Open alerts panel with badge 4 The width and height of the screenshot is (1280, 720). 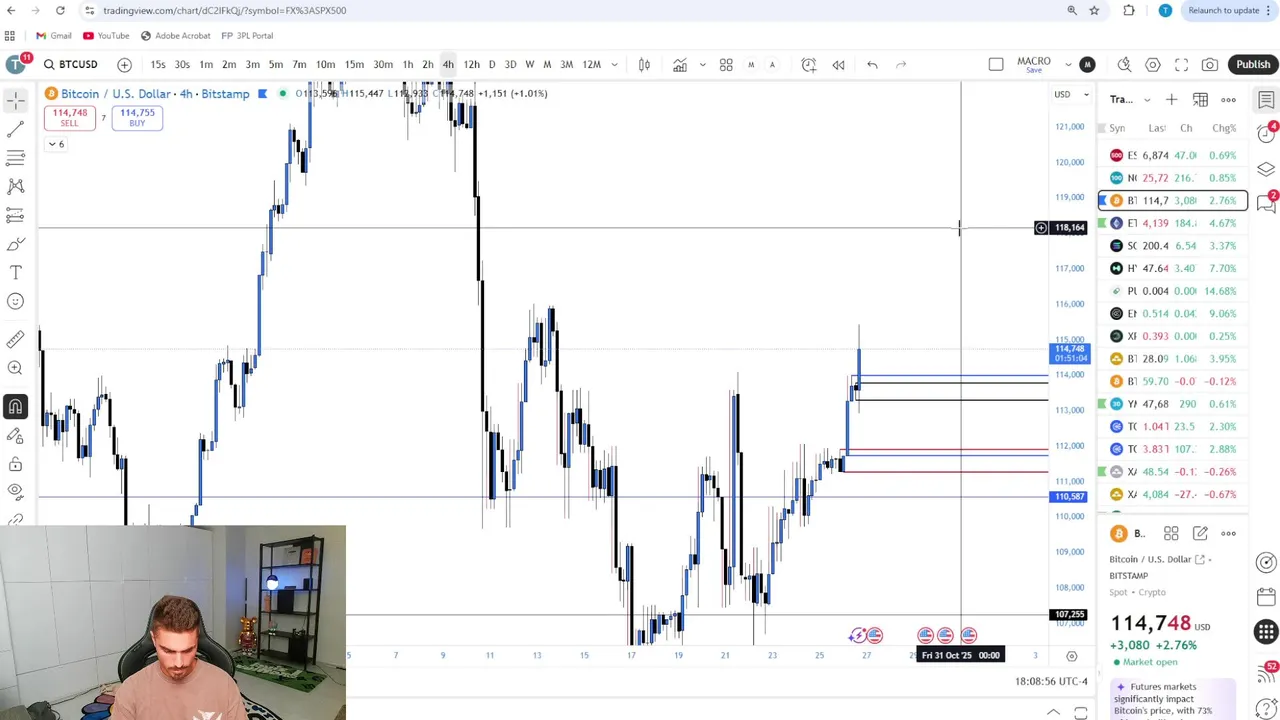[1266, 133]
